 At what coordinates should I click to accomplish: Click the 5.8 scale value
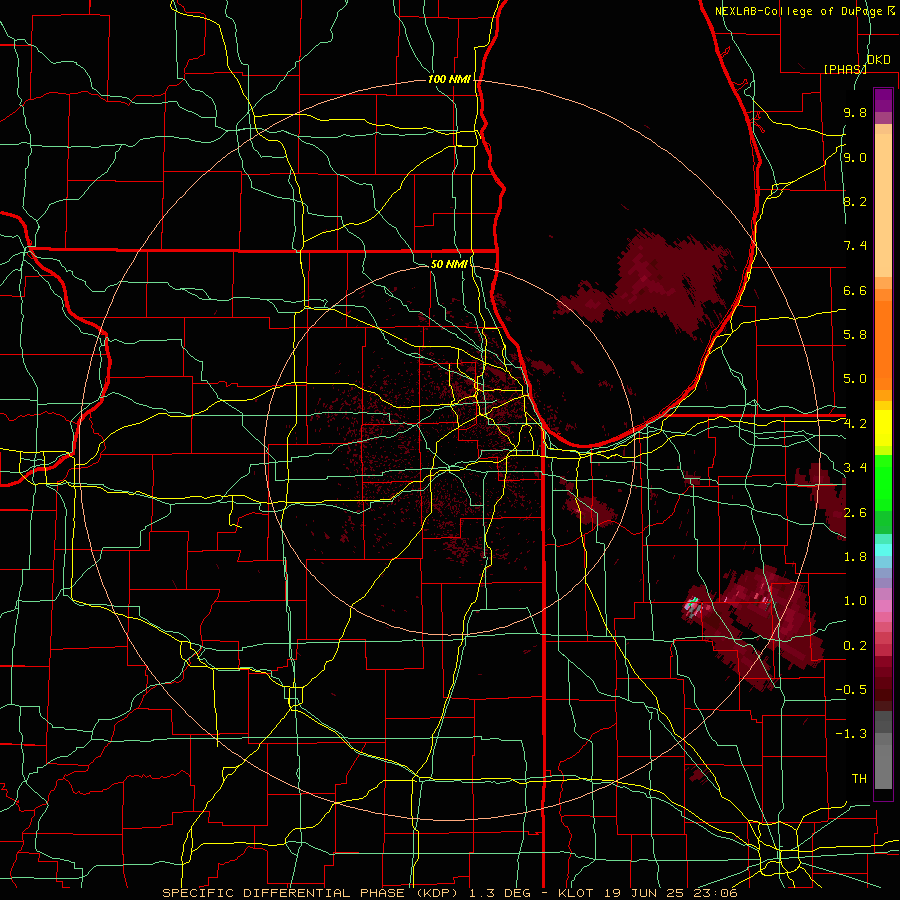[x=855, y=335]
